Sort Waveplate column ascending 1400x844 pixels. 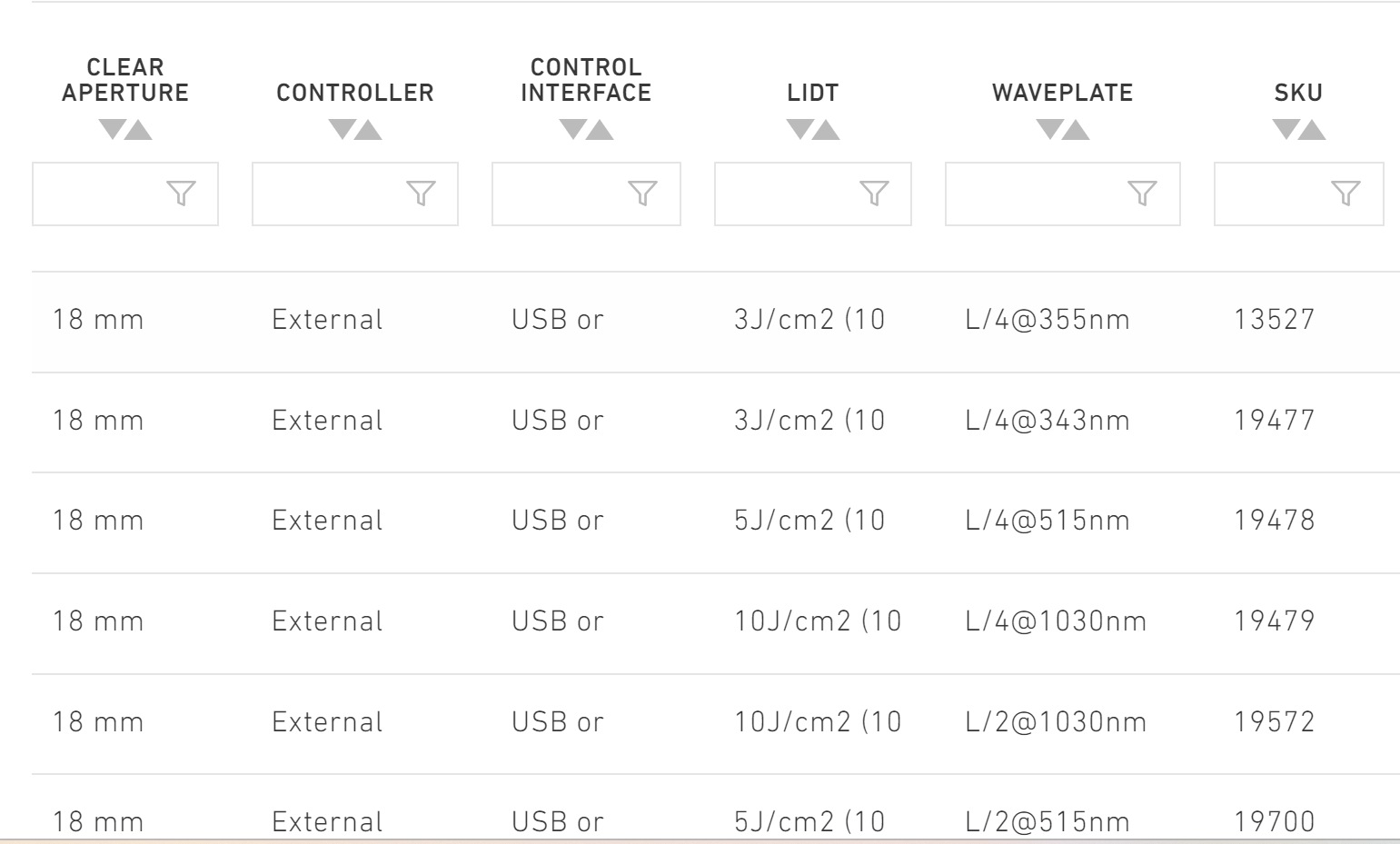coord(1077,130)
